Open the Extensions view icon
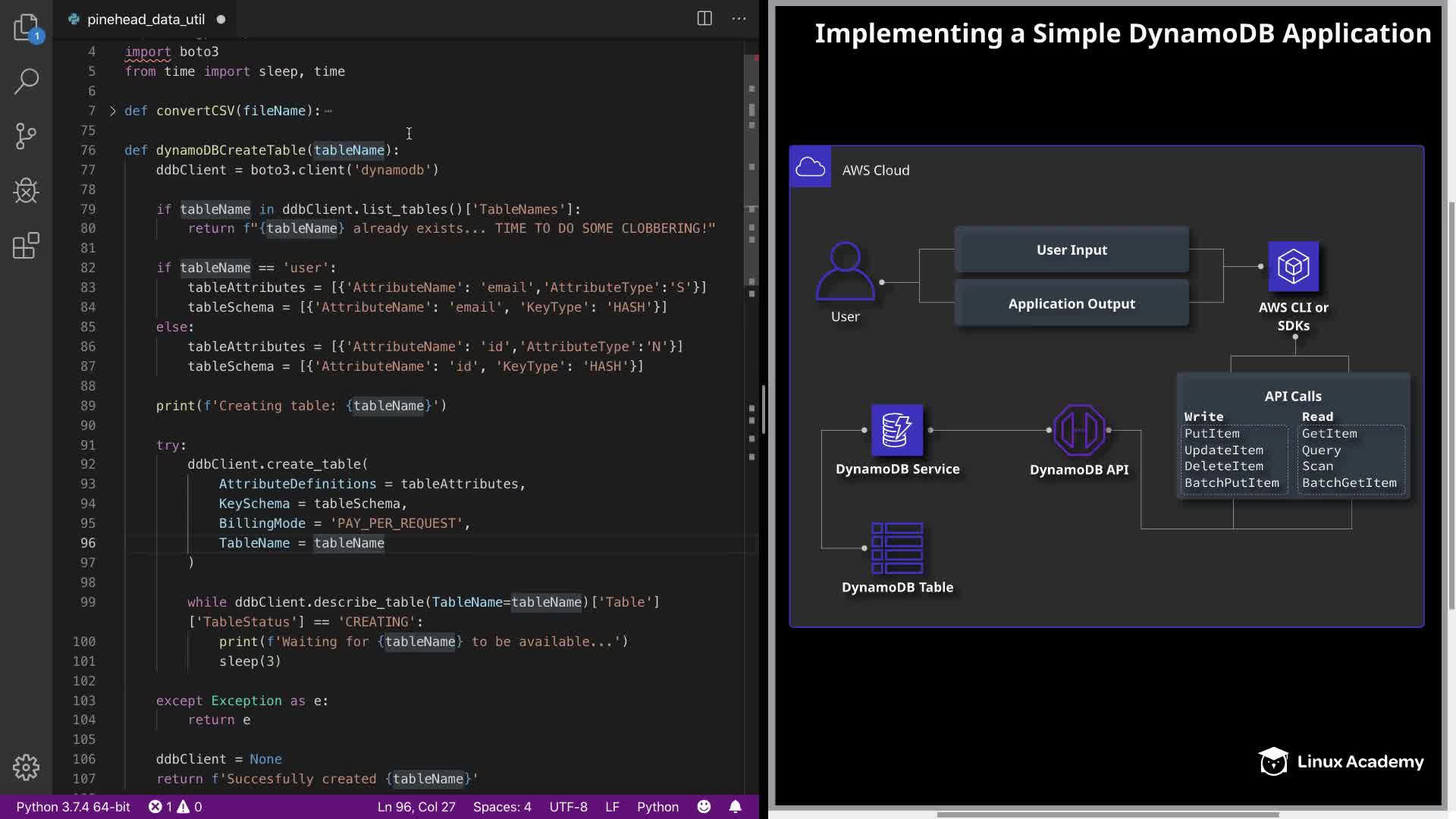Image resolution: width=1456 pixels, height=819 pixels. click(x=26, y=246)
